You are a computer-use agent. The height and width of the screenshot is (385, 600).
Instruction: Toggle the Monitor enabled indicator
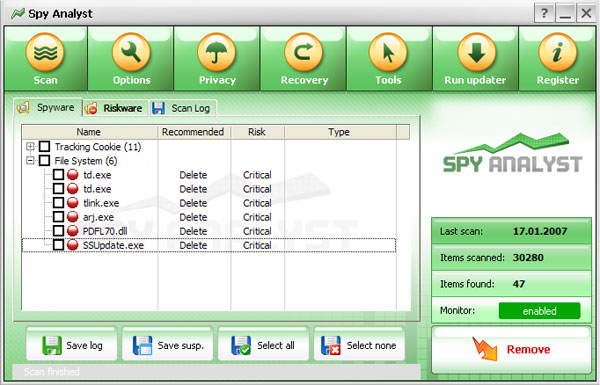coord(540,311)
